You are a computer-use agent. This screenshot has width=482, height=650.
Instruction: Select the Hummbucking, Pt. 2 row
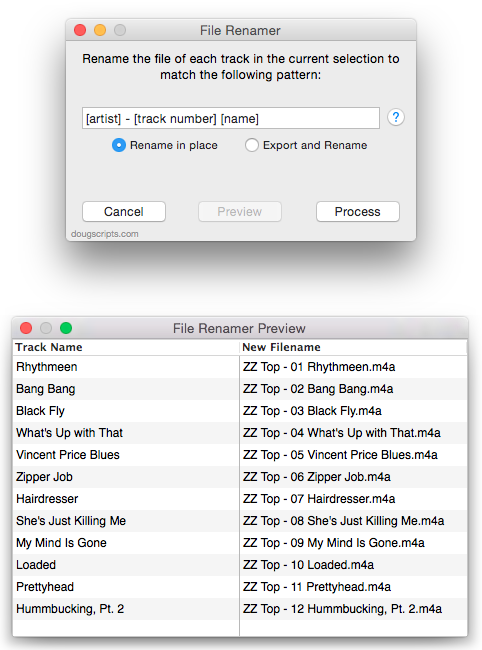pyautogui.click(x=240, y=609)
